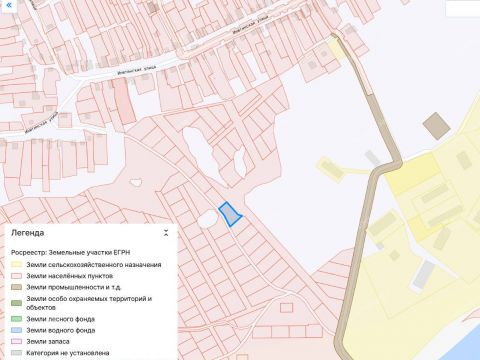The height and width of the screenshot is (360, 480).
Task: Click 'Земли запаса' legend label
Action: (x=48, y=341)
